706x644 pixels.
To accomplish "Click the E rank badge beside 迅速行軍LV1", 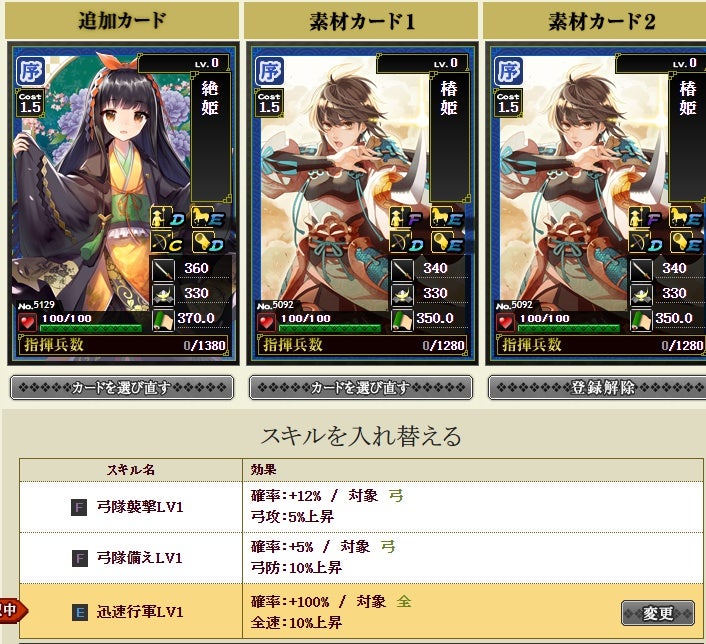I will click(79, 612).
